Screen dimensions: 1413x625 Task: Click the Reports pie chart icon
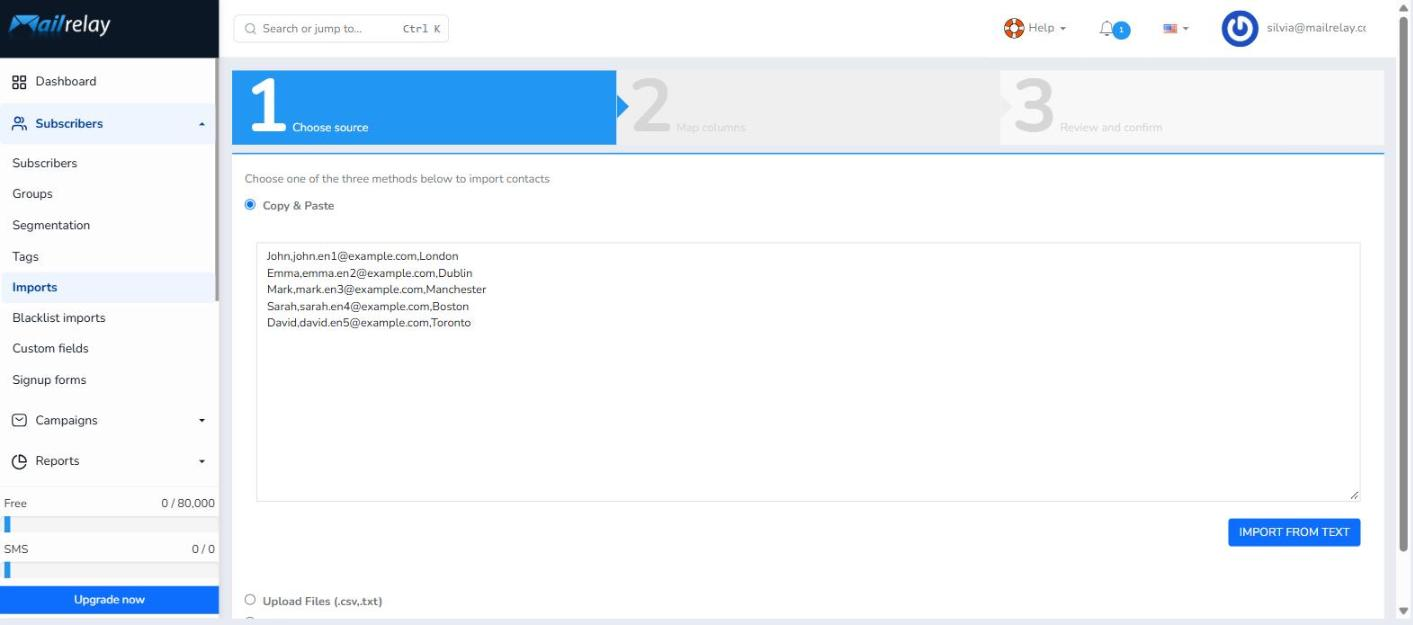pos(19,462)
